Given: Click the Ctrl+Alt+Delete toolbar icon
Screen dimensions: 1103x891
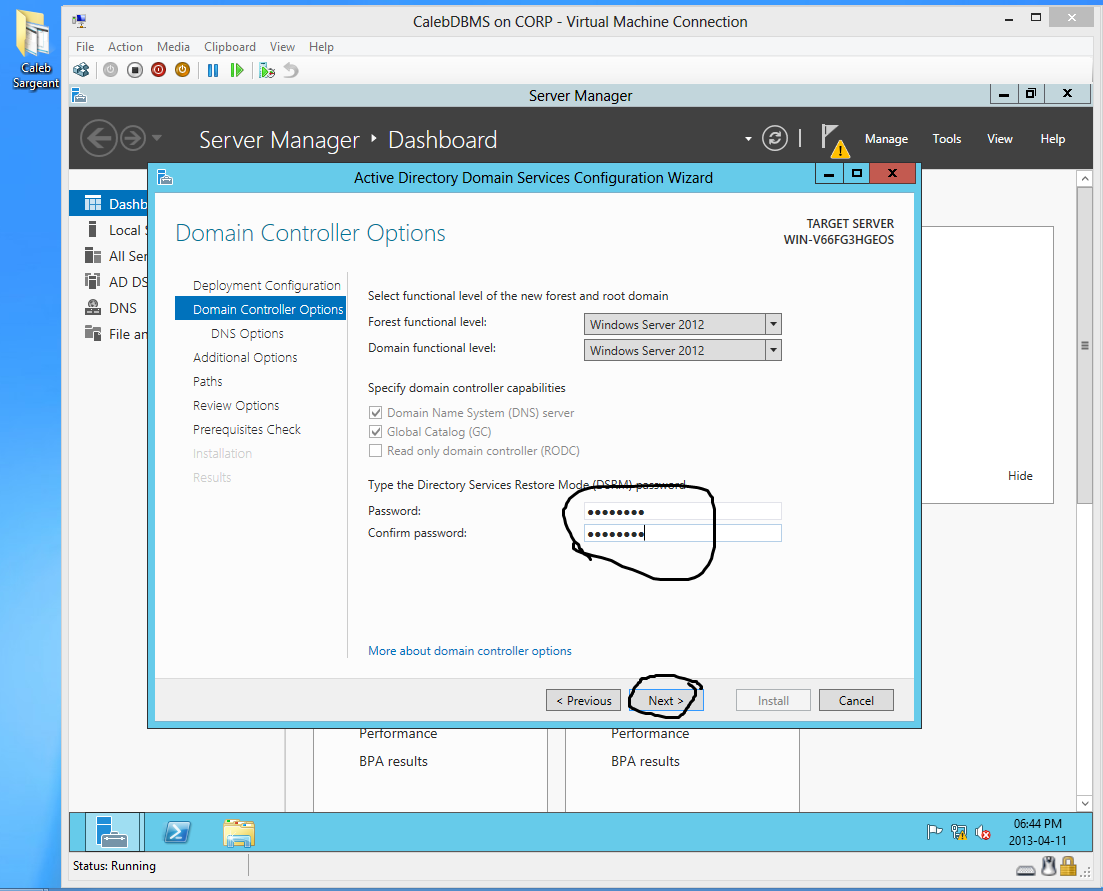Looking at the screenshot, I should pos(82,70).
